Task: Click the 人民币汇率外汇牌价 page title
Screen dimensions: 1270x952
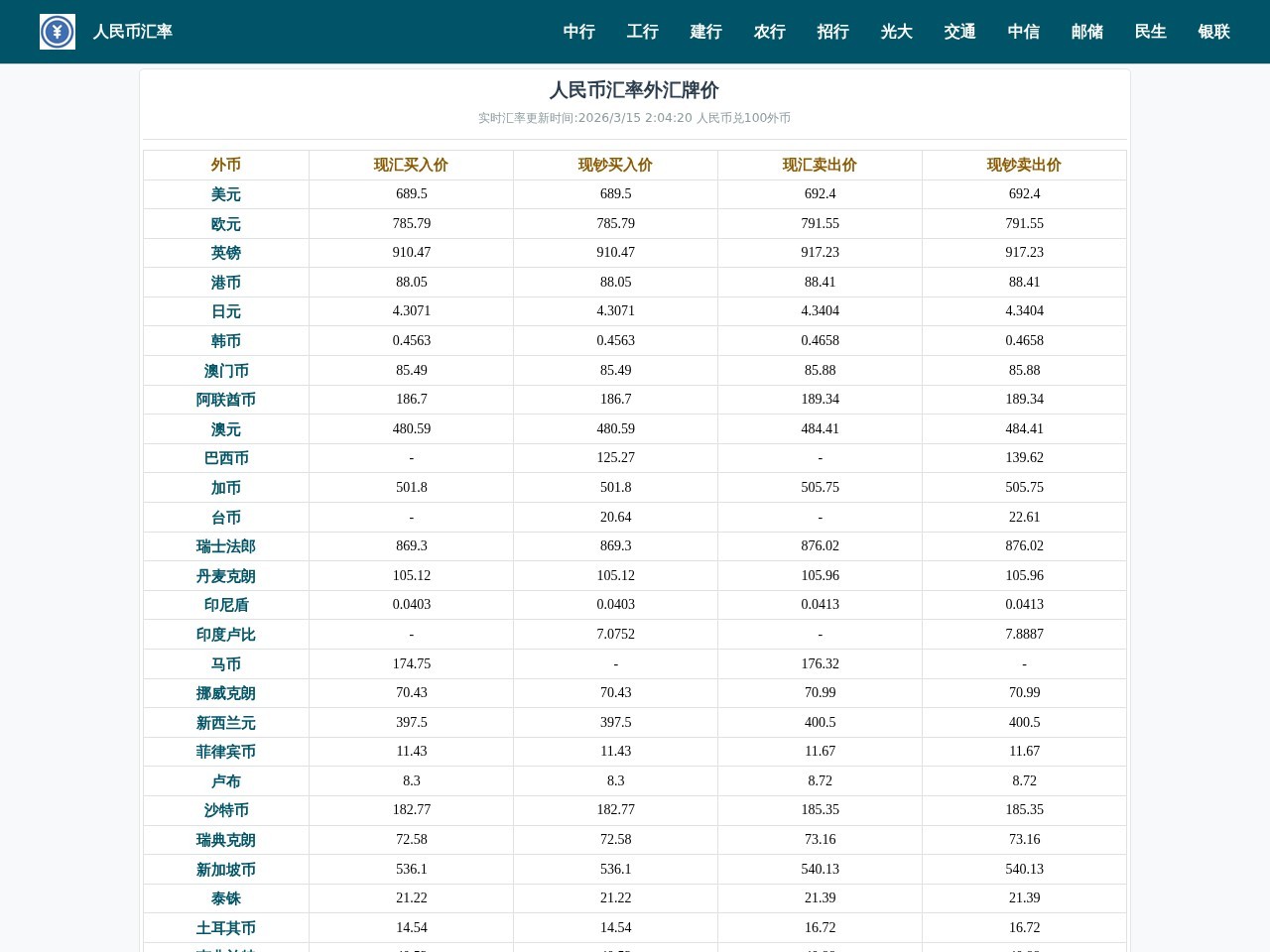Action: tap(634, 90)
